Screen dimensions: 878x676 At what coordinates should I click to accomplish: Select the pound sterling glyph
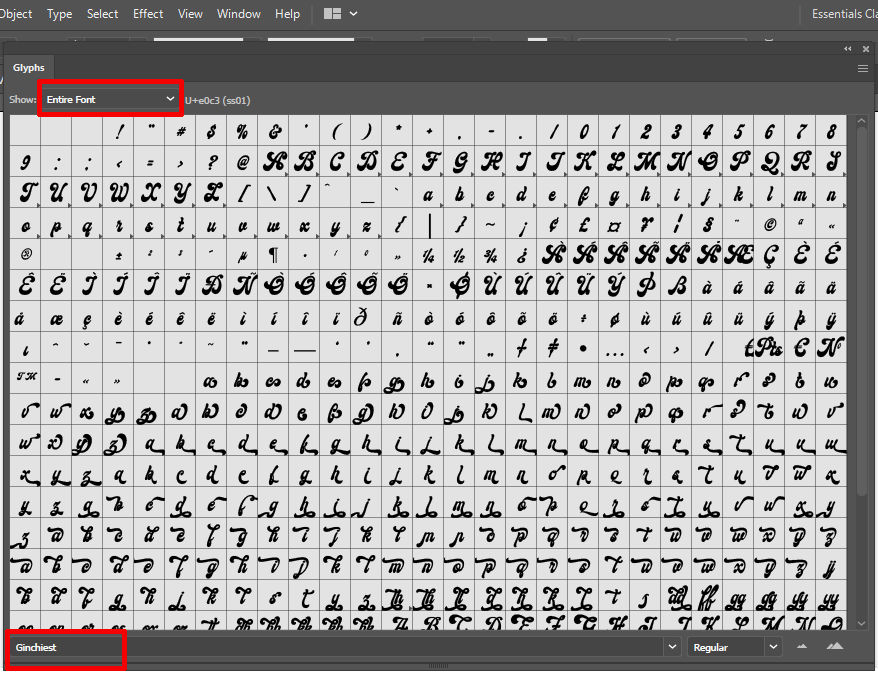pyautogui.click(x=583, y=225)
